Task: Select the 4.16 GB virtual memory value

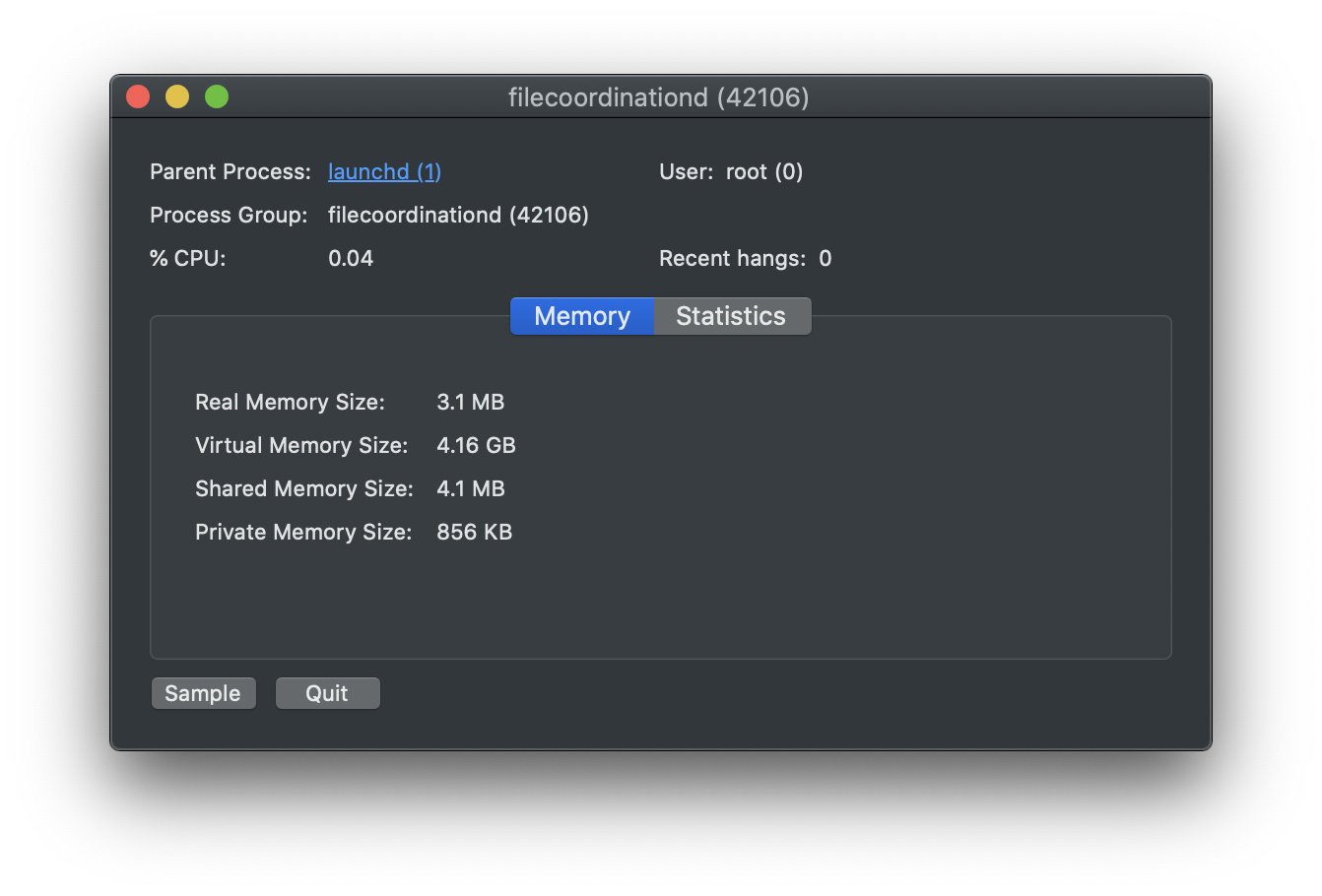Action: 477,445
